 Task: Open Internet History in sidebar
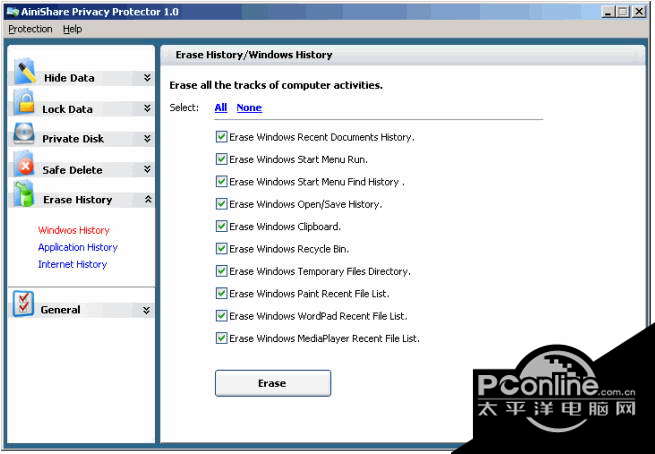pyautogui.click(x=72, y=264)
